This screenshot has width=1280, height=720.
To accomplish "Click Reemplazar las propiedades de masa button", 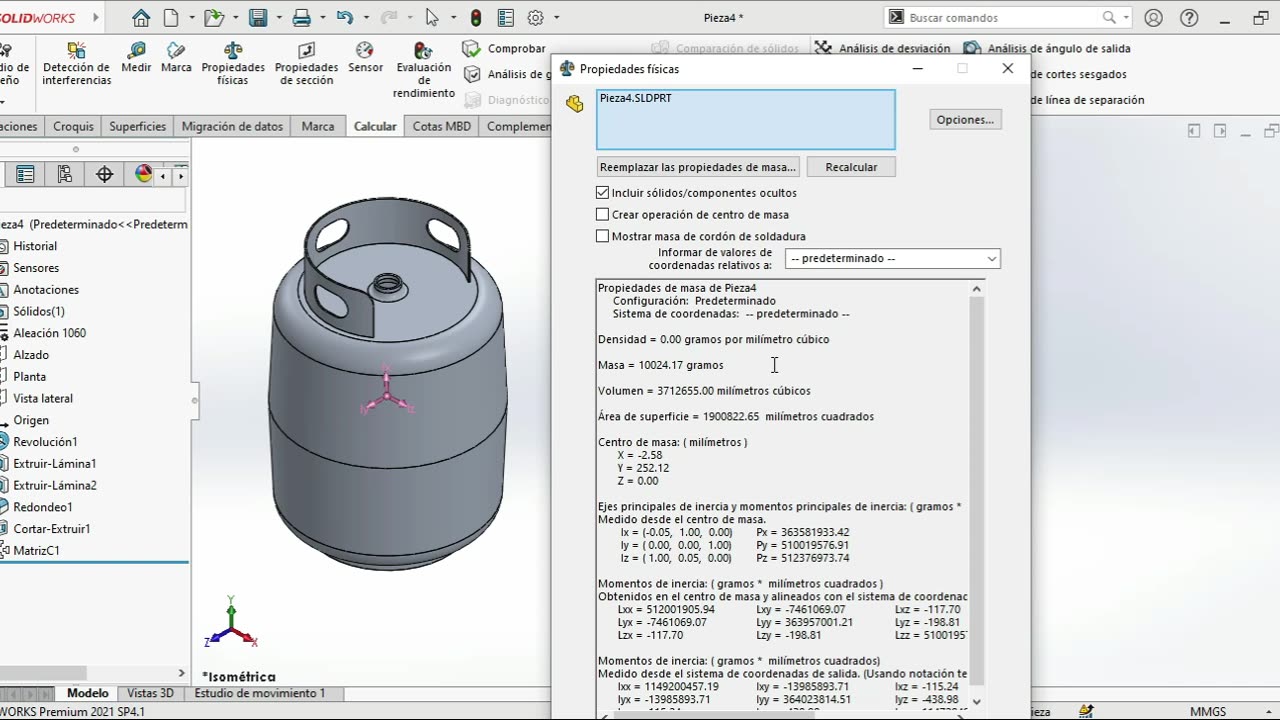I will pos(698,167).
